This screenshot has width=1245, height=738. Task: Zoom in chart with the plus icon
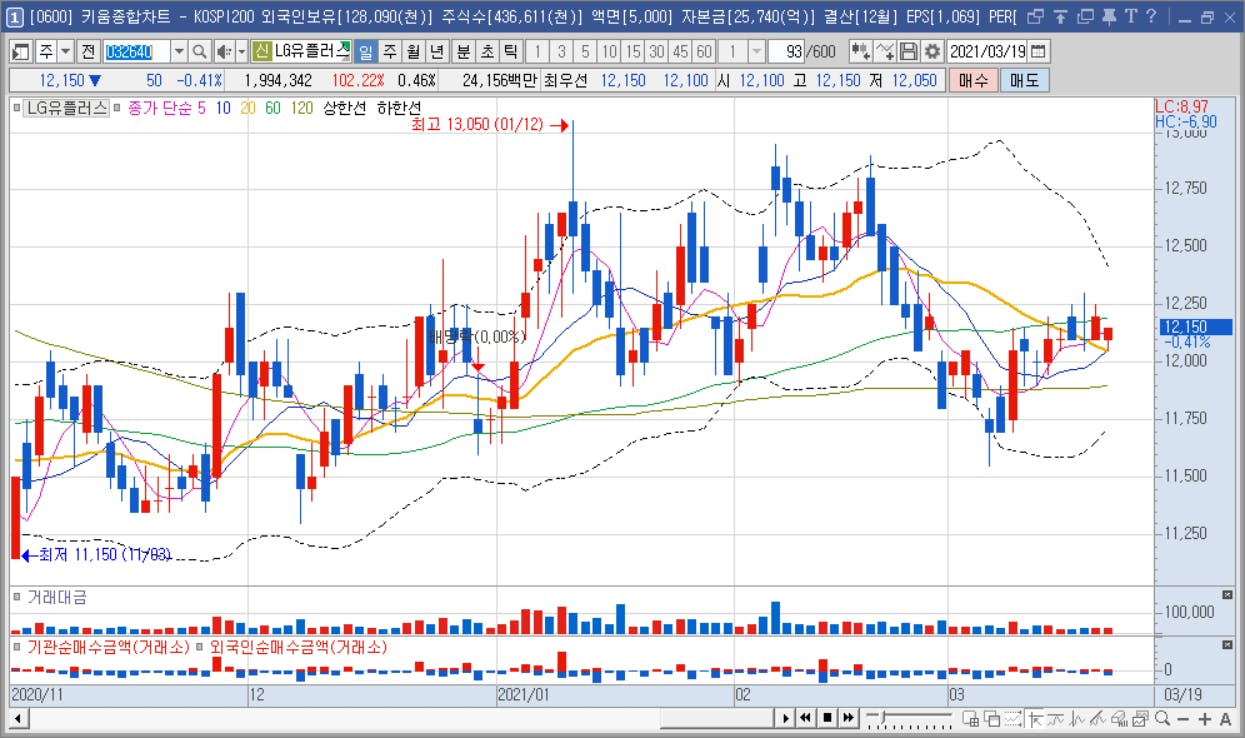(1205, 718)
